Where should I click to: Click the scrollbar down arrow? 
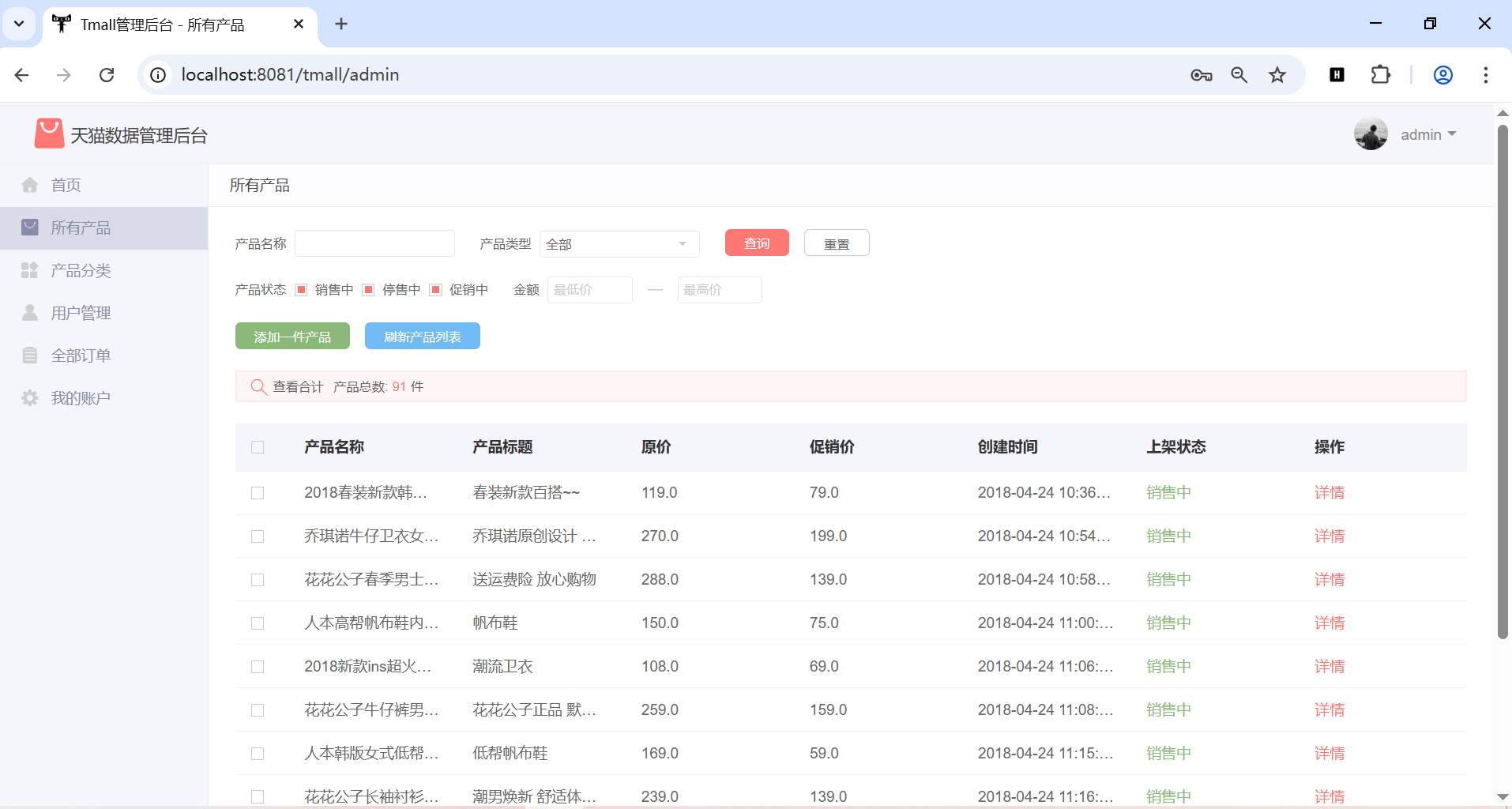point(1503,797)
